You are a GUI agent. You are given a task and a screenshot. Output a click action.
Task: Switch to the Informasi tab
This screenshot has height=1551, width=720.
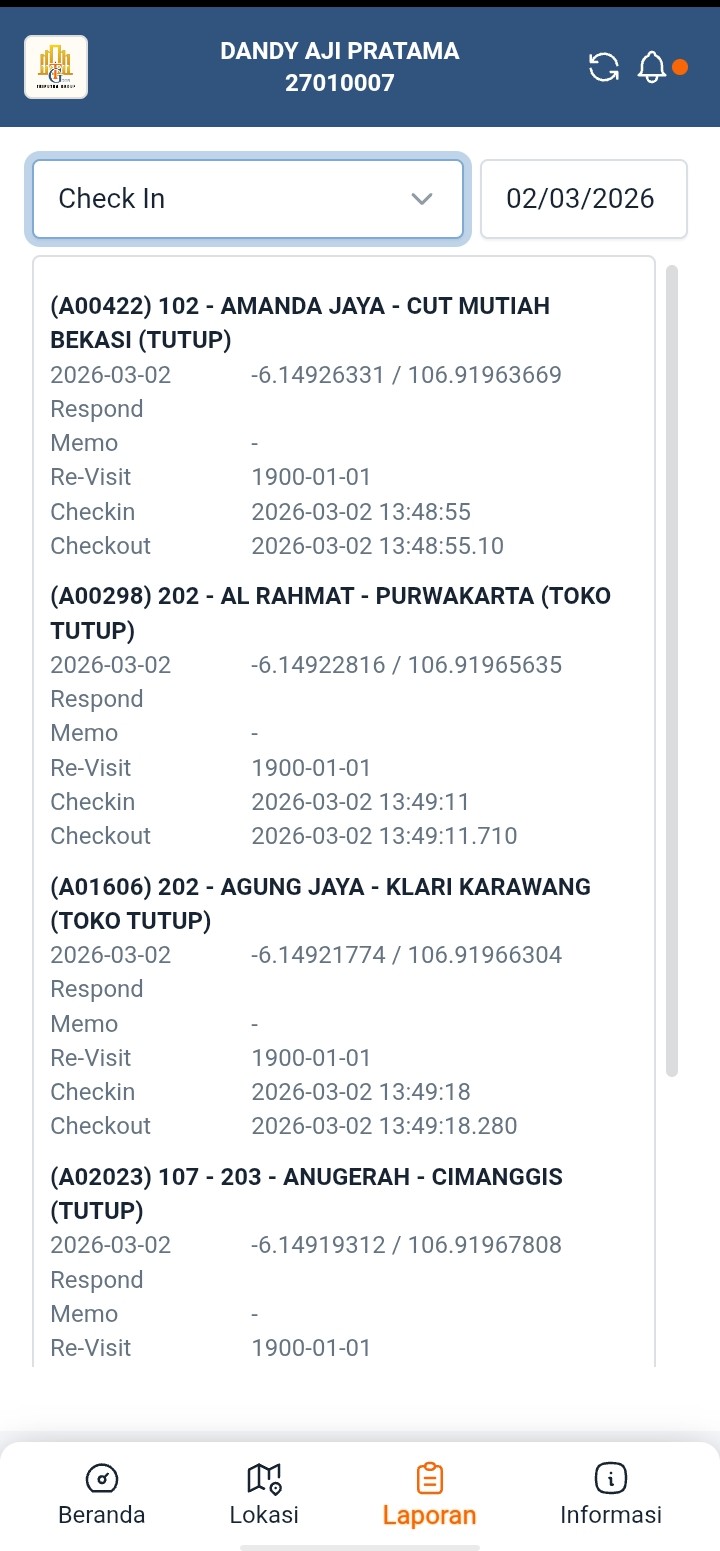(610, 1514)
